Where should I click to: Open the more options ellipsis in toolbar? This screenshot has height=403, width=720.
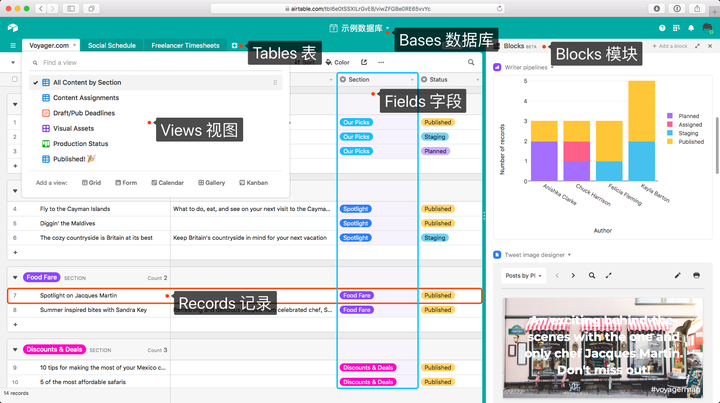tap(381, 62)
